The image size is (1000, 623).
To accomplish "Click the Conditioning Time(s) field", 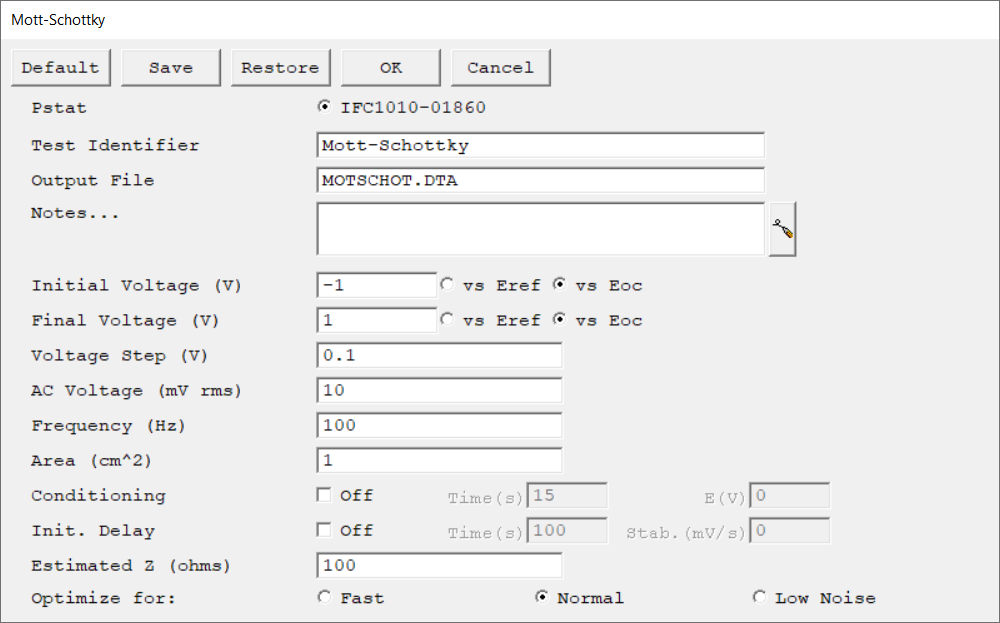I will [567, 495].
